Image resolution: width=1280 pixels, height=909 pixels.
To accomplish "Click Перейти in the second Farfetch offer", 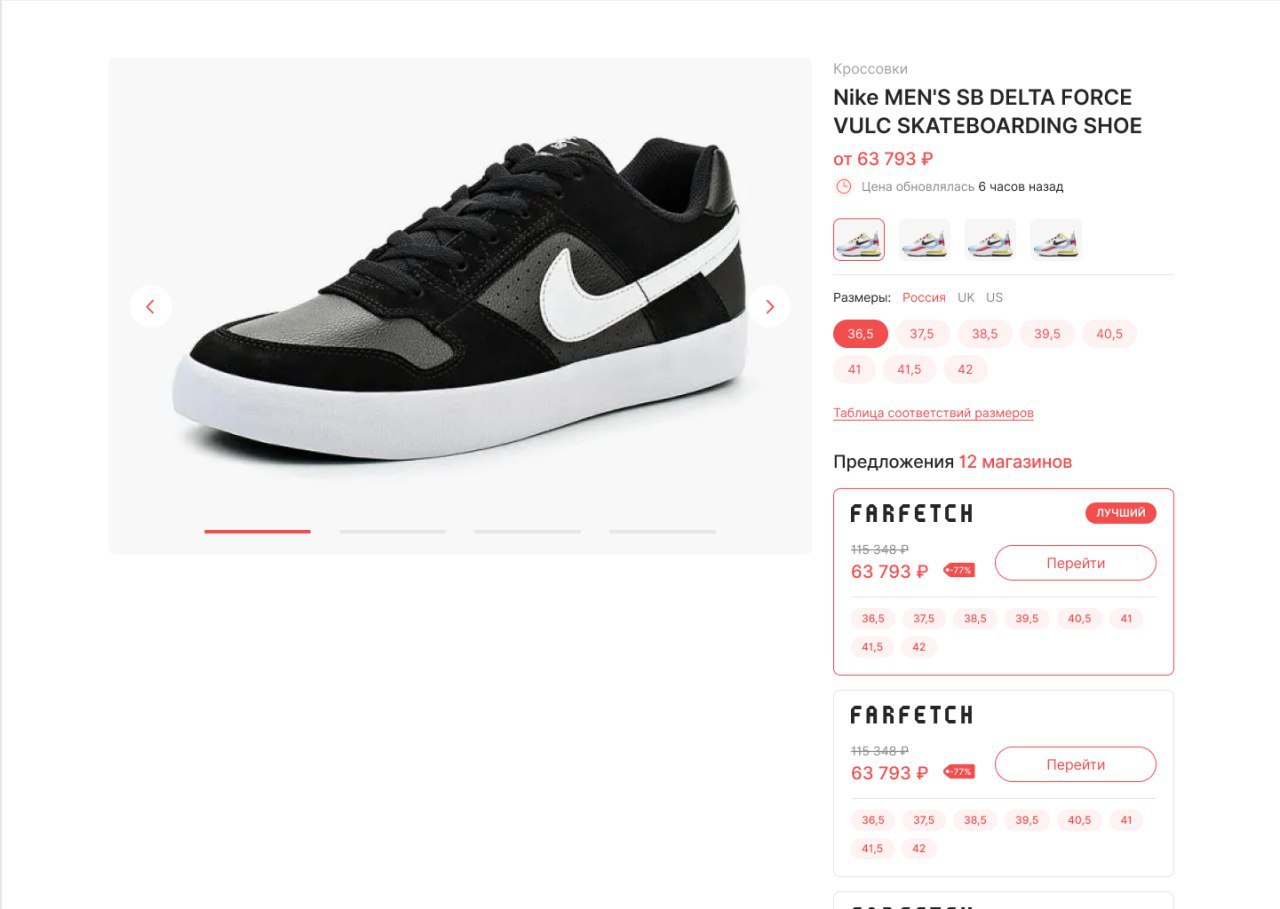I will pos(1075,765).
